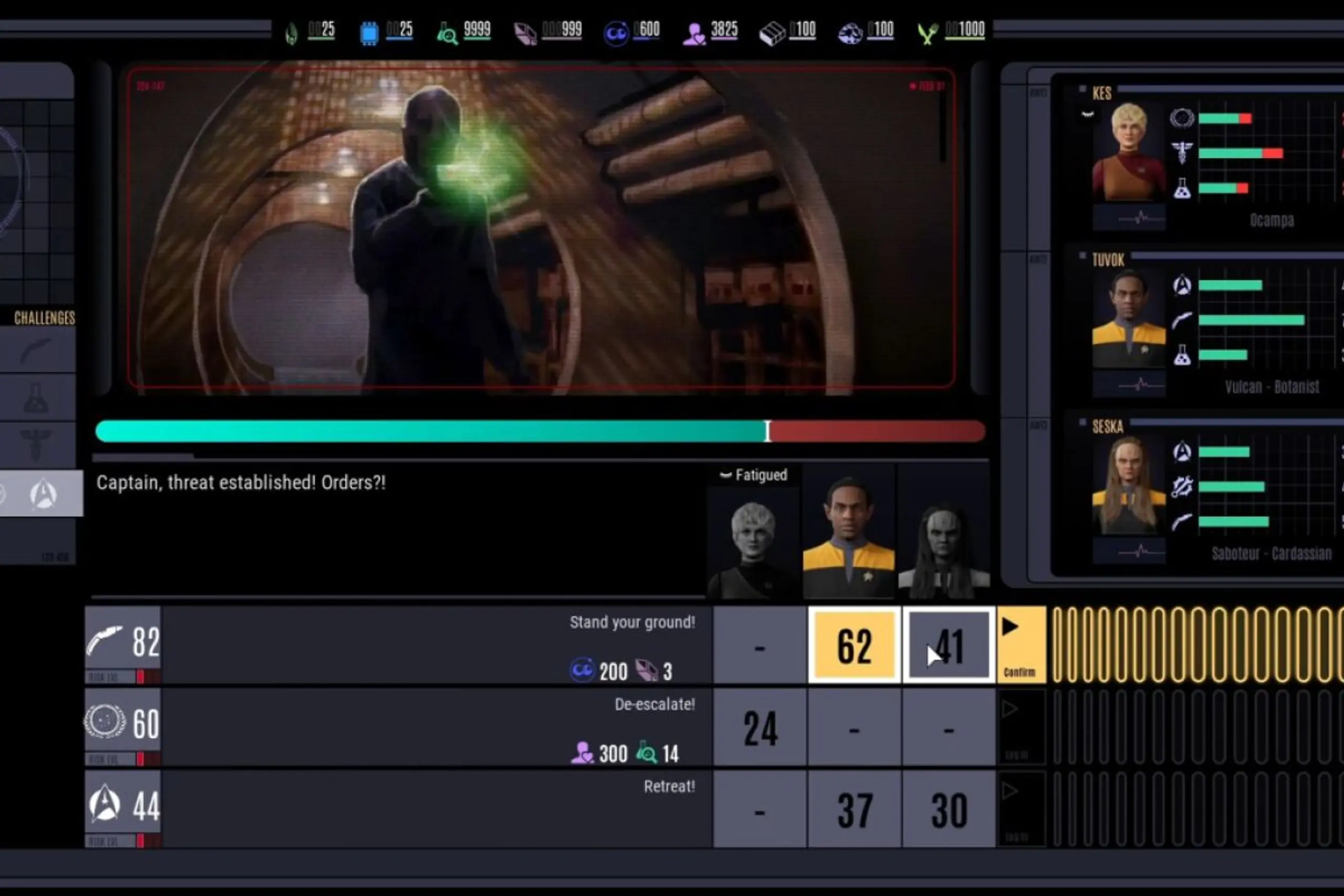Viewport: 1344px width, 896px height.
Task: Click the blue energy cell resource icon
Action: (369, 33)
